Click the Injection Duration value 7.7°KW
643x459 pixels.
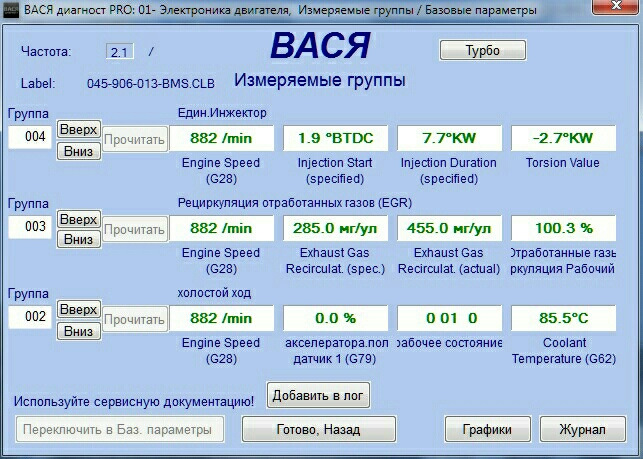click(x=449, y=138)
